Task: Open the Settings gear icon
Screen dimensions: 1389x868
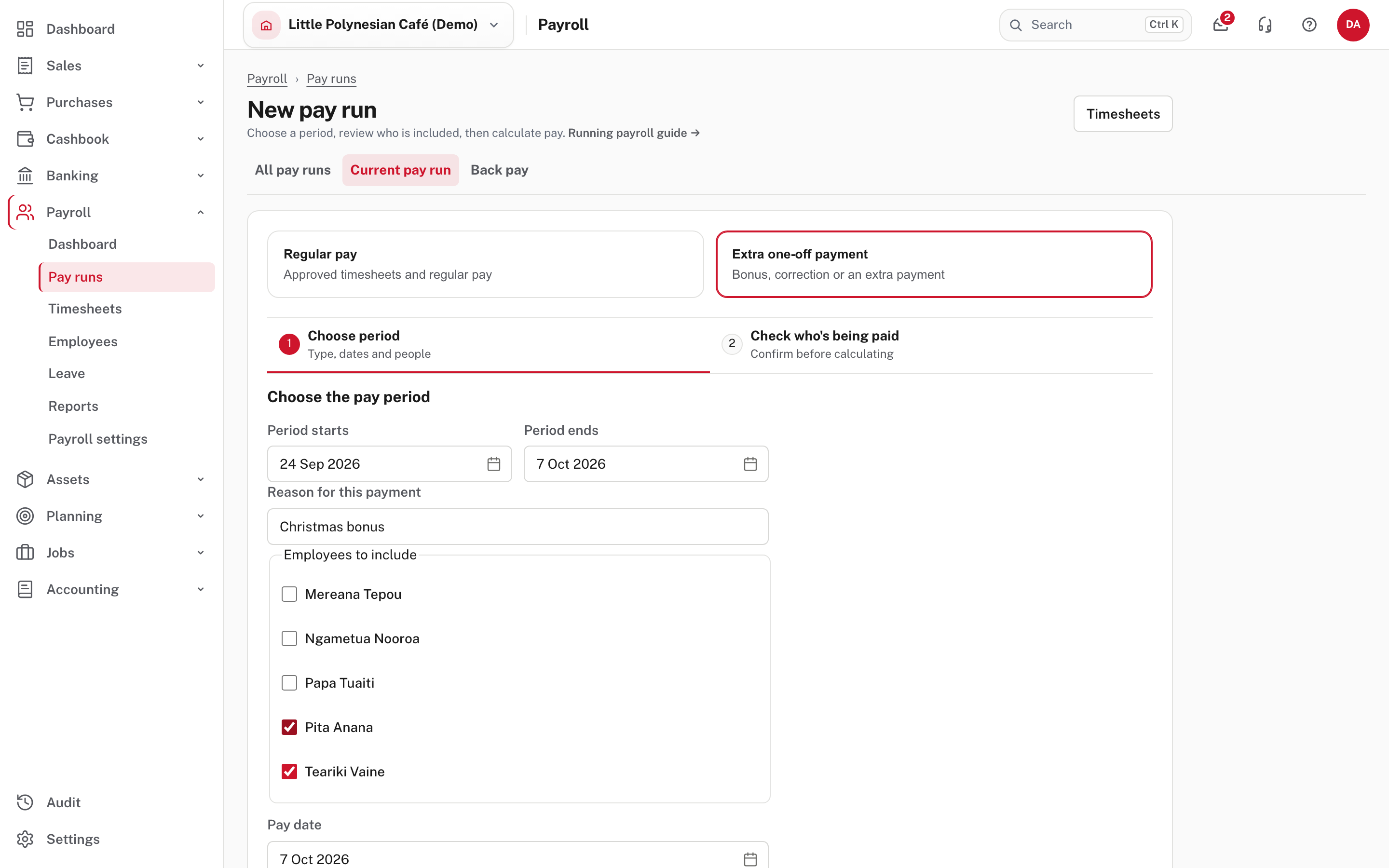Action: point(25,839)
